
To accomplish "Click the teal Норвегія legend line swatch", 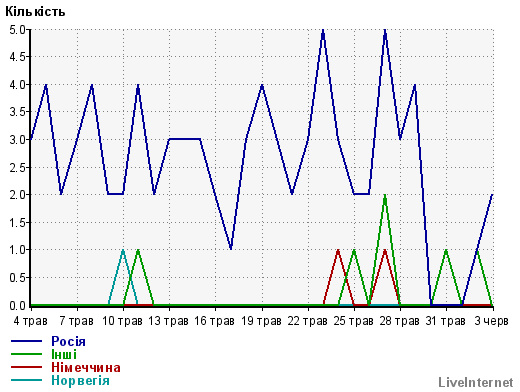I will [x=27, y=380].
